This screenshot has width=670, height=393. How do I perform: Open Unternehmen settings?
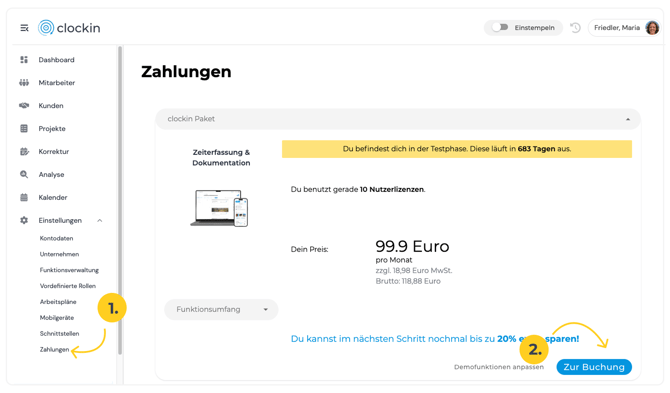pos(59,254)
